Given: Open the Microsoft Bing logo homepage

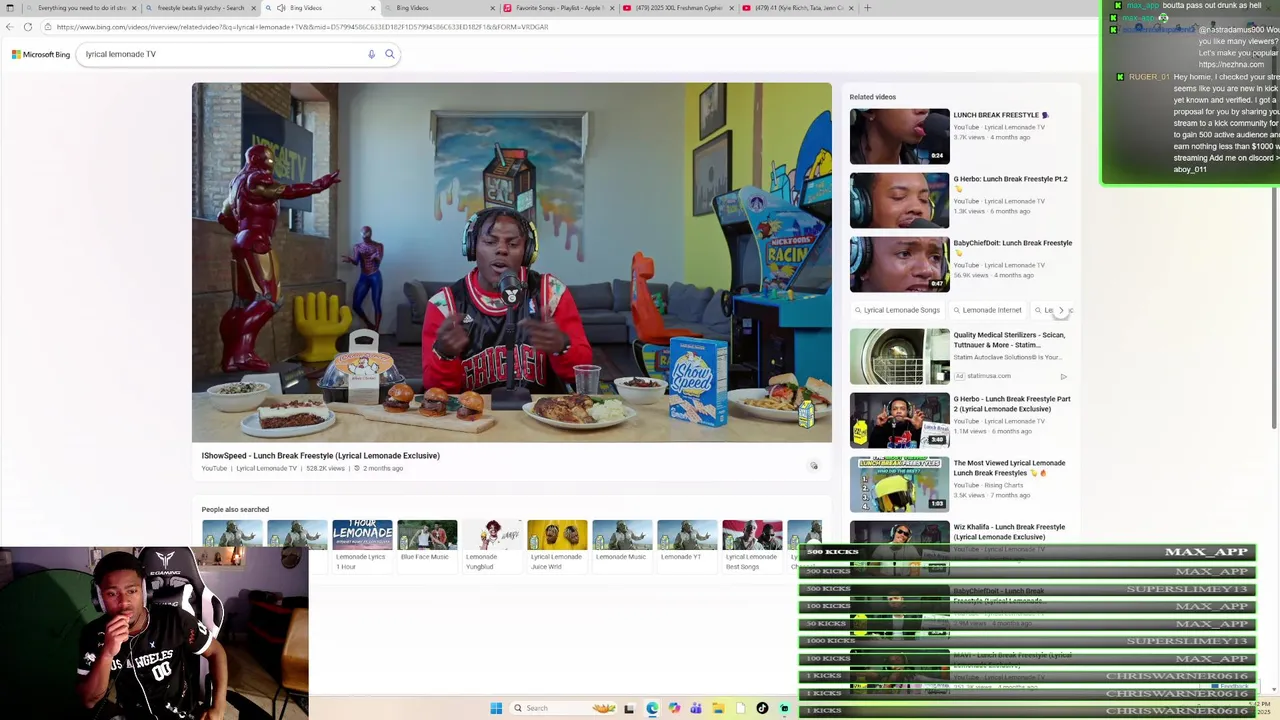Looking at the screenshot, I should point(41,54).
